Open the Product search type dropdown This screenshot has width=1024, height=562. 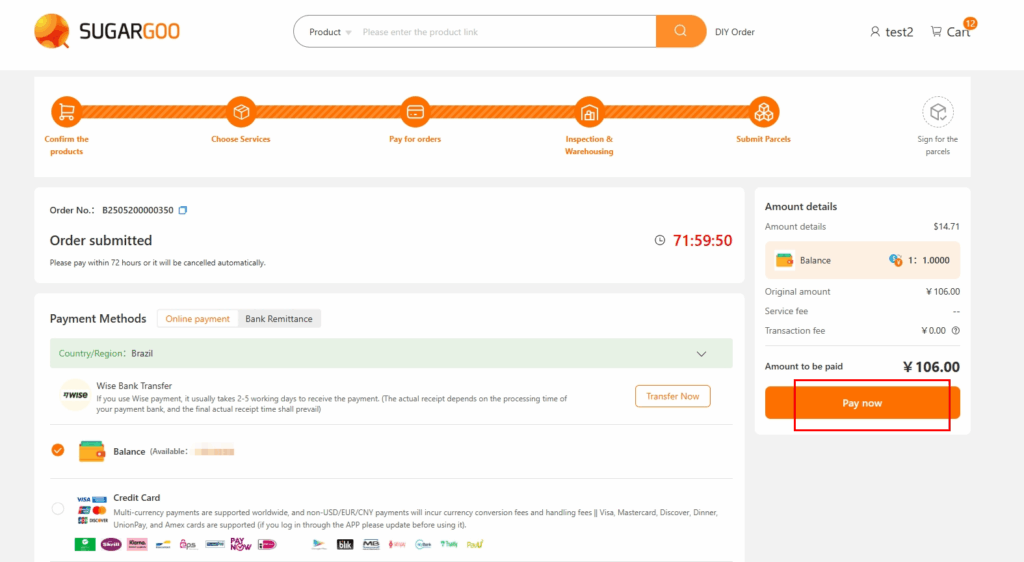point(330,32)
